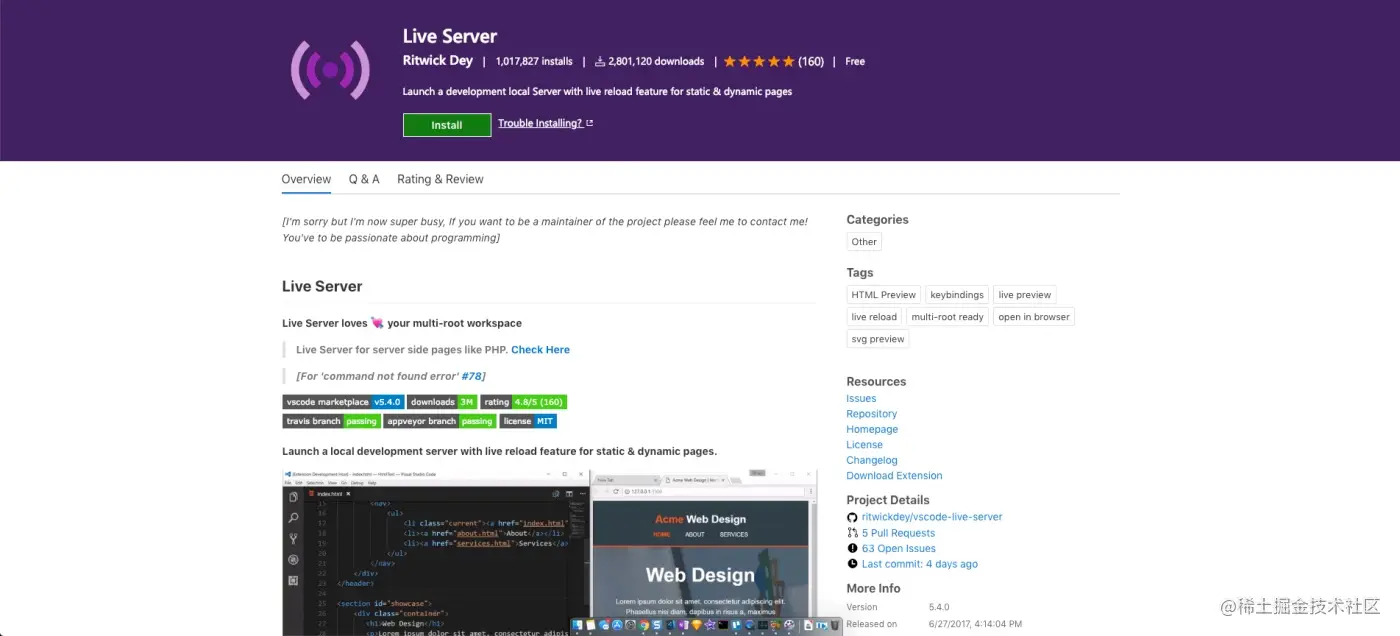Select the keybindings tag
The width and height of the screenshot is (1400, 636).
tap(957, 295)
